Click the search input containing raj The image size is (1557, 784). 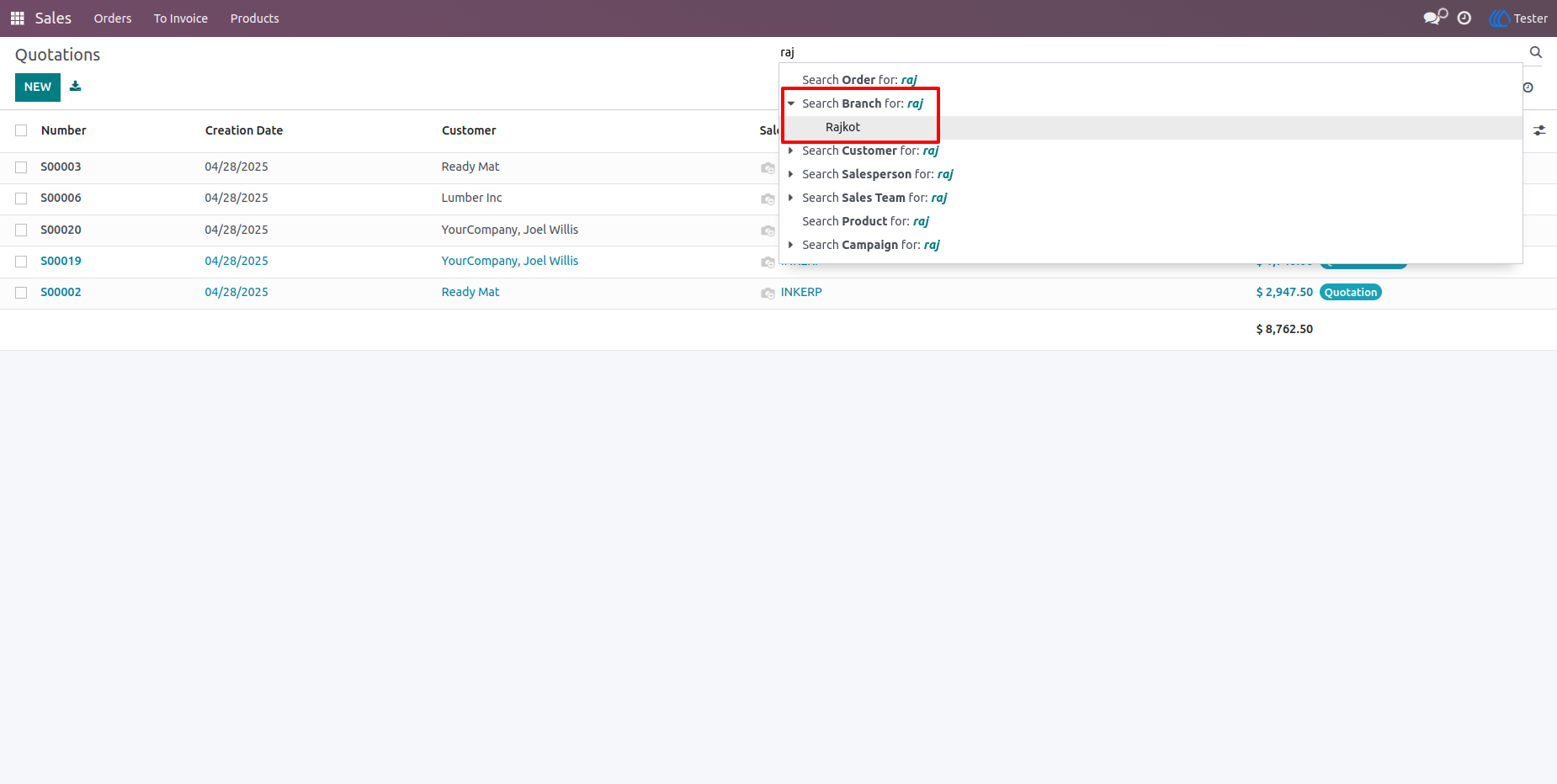point(1150,52)
